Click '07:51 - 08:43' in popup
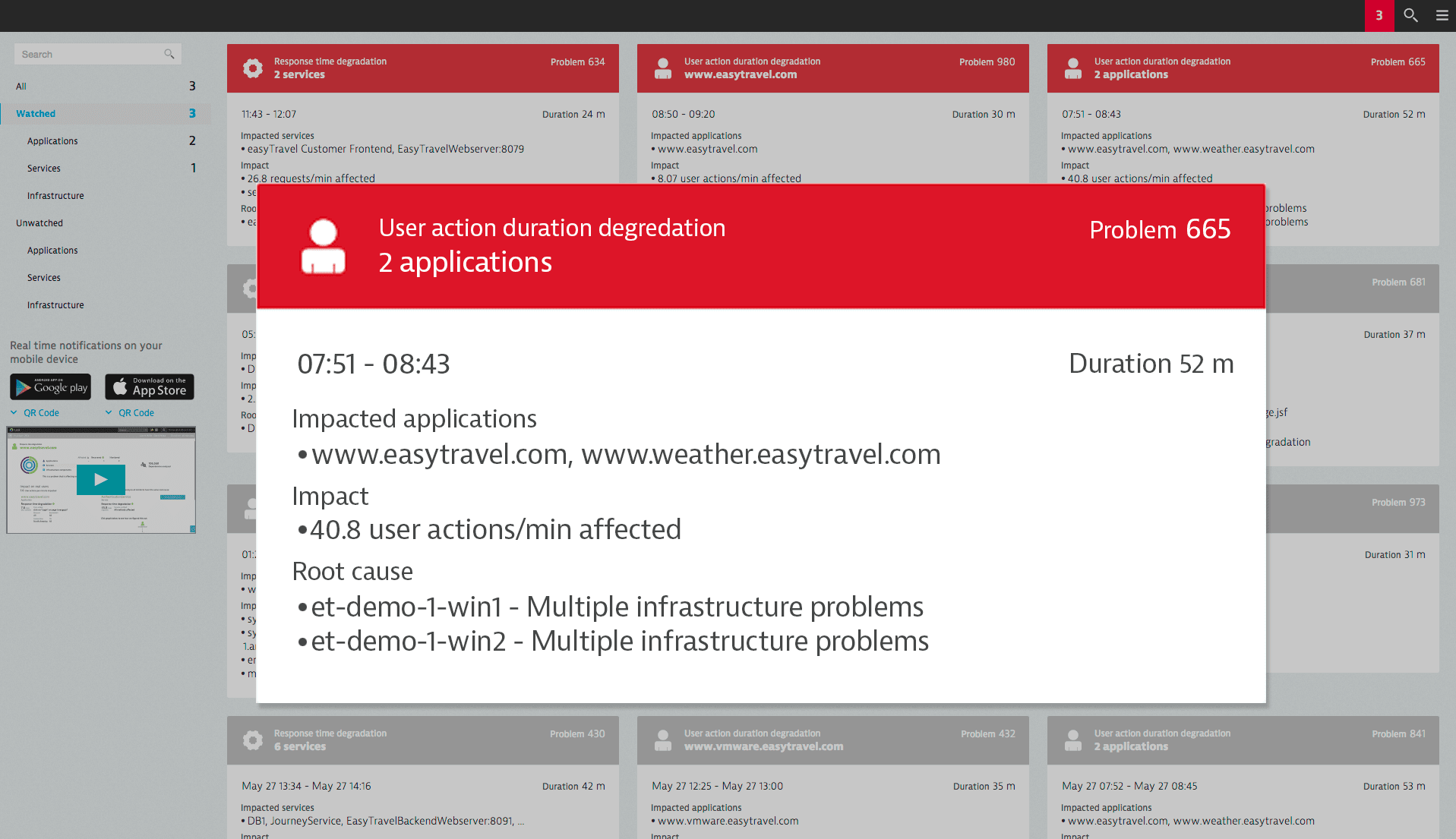Screen dimensions: 1456x839 point(374,364)
